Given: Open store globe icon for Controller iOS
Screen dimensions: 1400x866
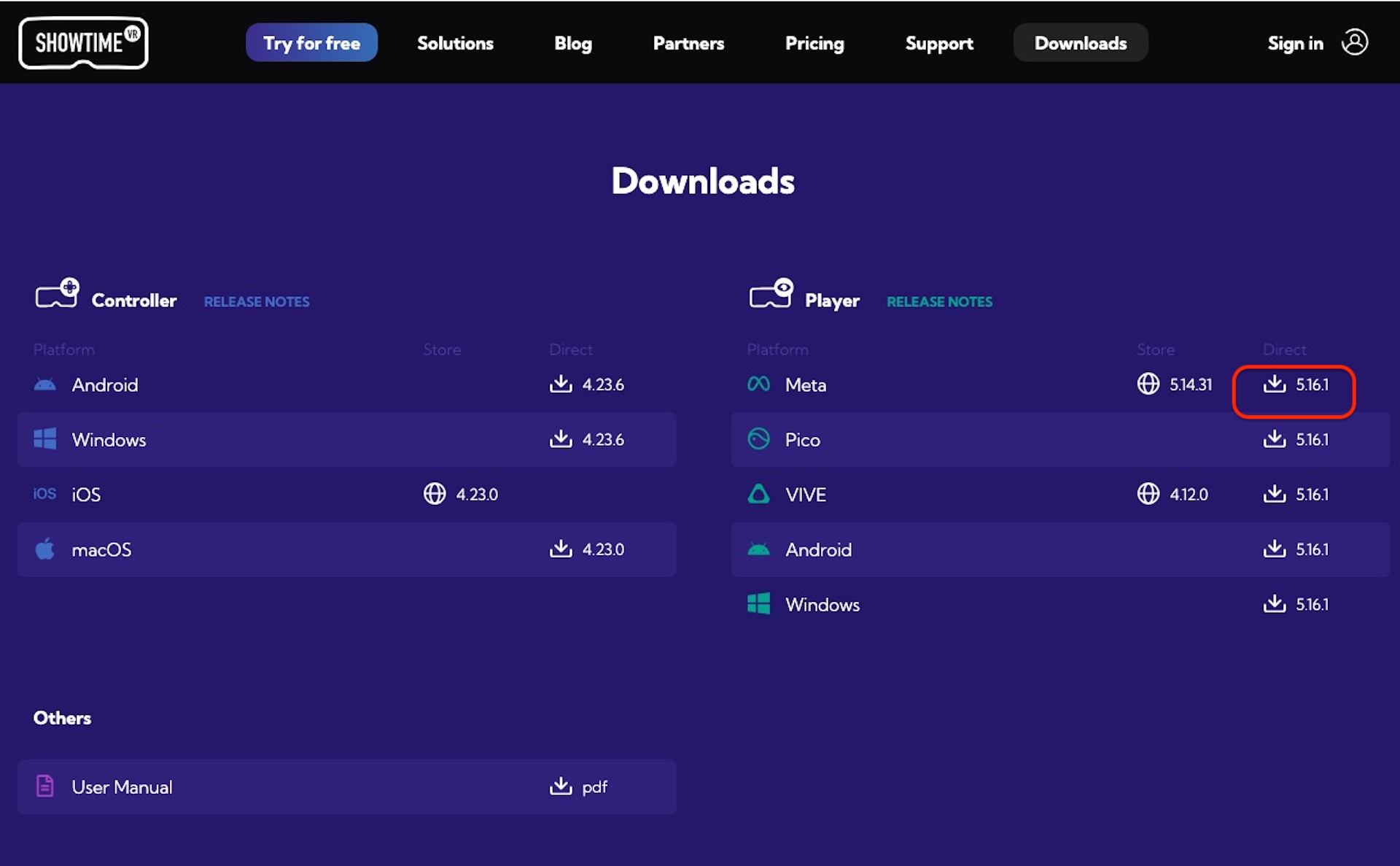Looking at the screenshot, I should (x=435, y=494).
